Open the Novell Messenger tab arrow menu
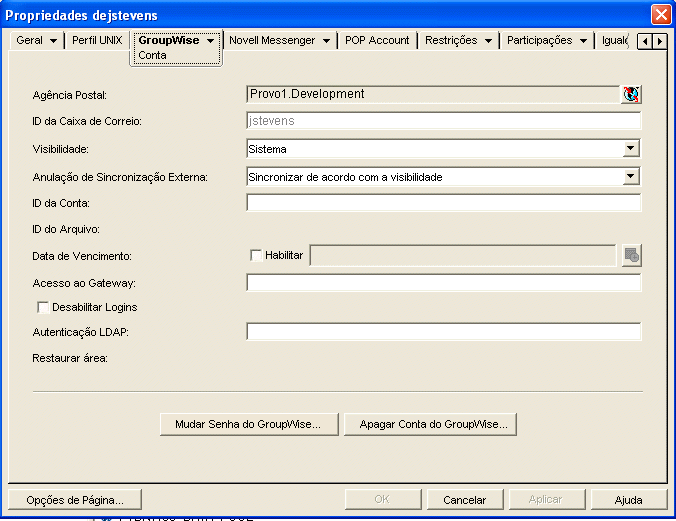 327,41
